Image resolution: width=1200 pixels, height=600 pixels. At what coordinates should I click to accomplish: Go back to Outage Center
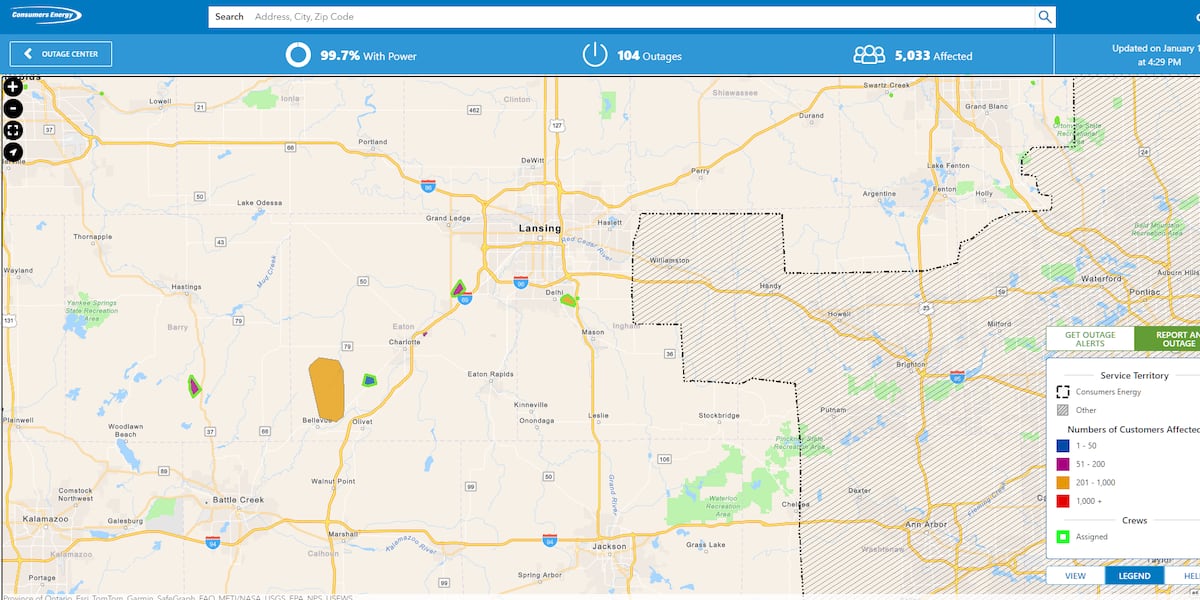coord(61,54)
